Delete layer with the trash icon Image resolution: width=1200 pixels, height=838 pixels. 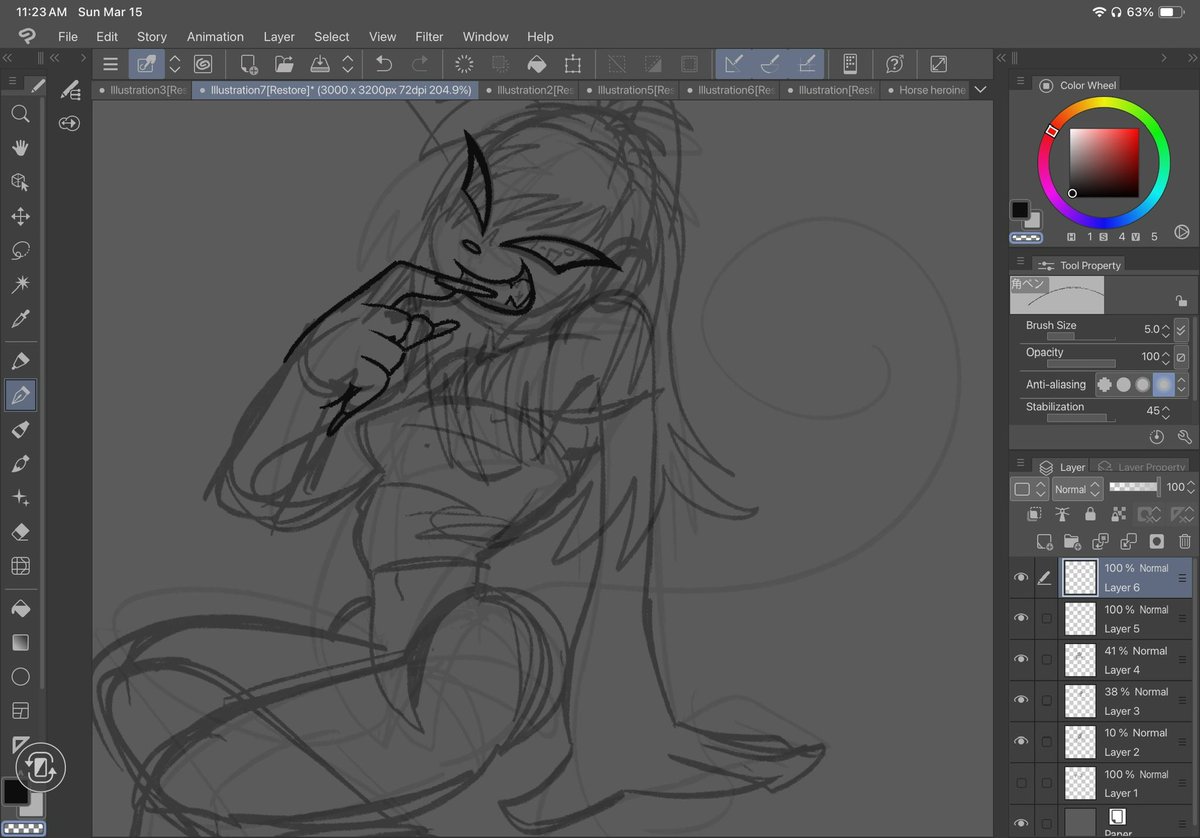pos(1185,541)
